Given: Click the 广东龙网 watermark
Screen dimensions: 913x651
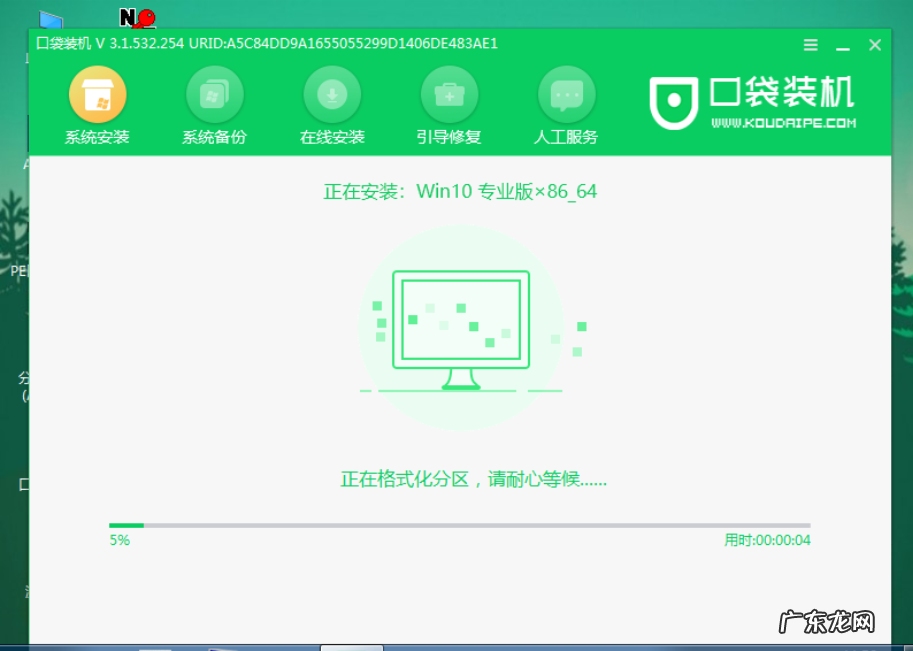Looking at the screenshot, I should (828, 620).
